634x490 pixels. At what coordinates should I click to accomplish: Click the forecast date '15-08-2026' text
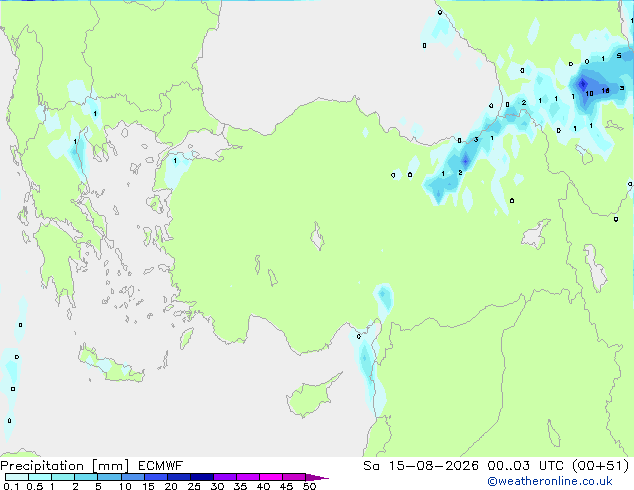434,466
